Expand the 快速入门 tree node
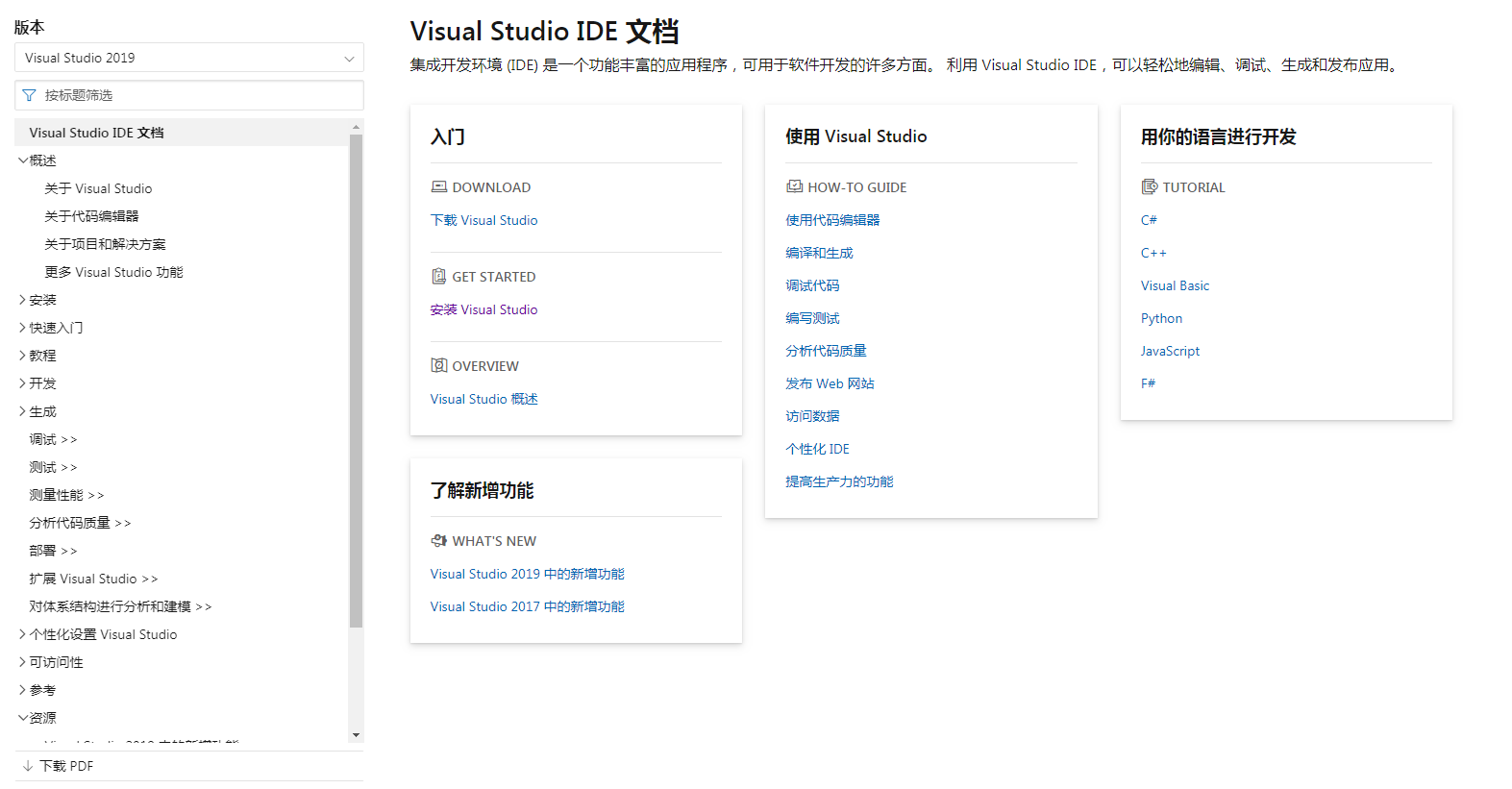Viewport: 1512px width, 789px height. point(22,328)
